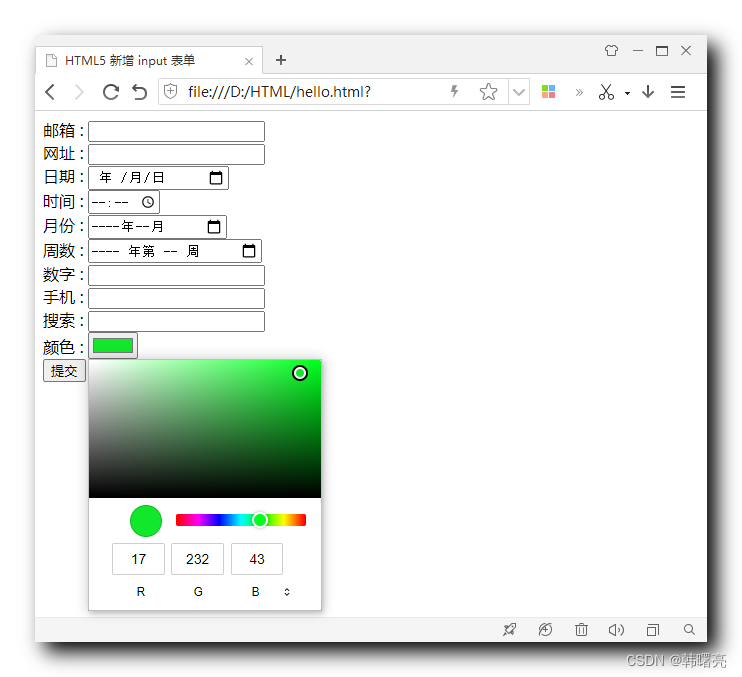
Task: Expand the address bar dropdown chevron
Action: tap(519, 92)
